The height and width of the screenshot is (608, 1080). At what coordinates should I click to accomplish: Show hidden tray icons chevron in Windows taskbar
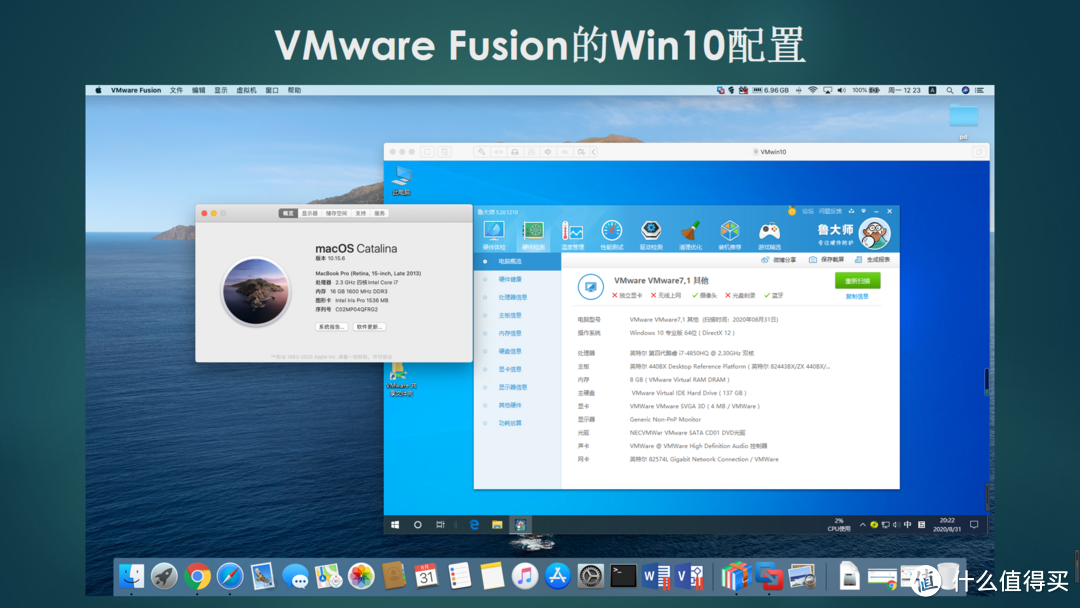(x=862, y=525)
